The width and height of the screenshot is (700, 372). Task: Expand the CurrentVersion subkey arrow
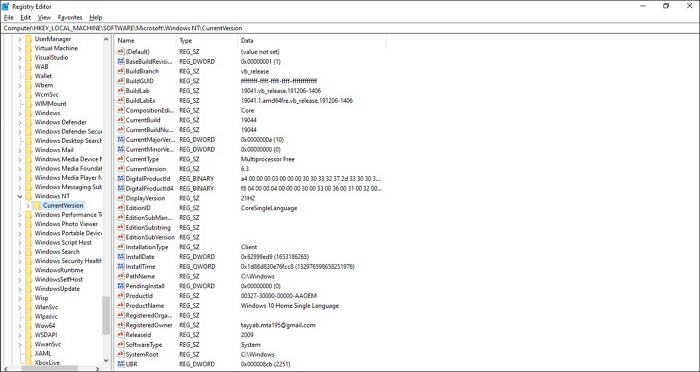click(x=28, y=205)
